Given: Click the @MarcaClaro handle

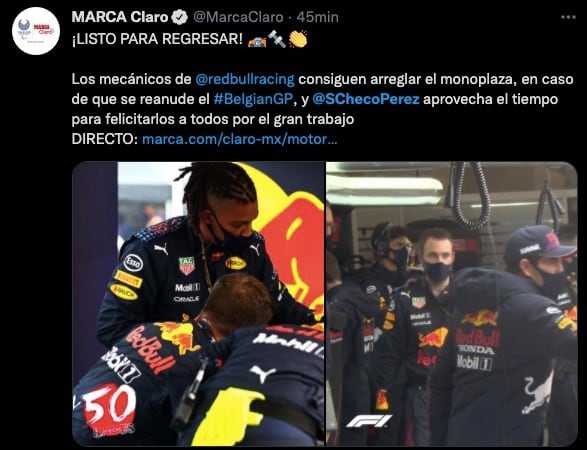Looking at the screenshot, I should (x=238, y=17).
